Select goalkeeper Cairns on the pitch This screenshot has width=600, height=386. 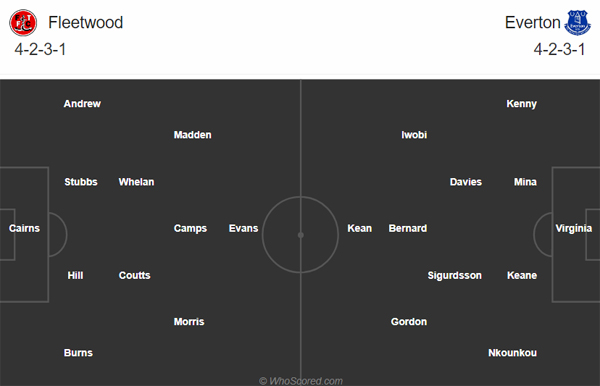click(x=24, y=228)
